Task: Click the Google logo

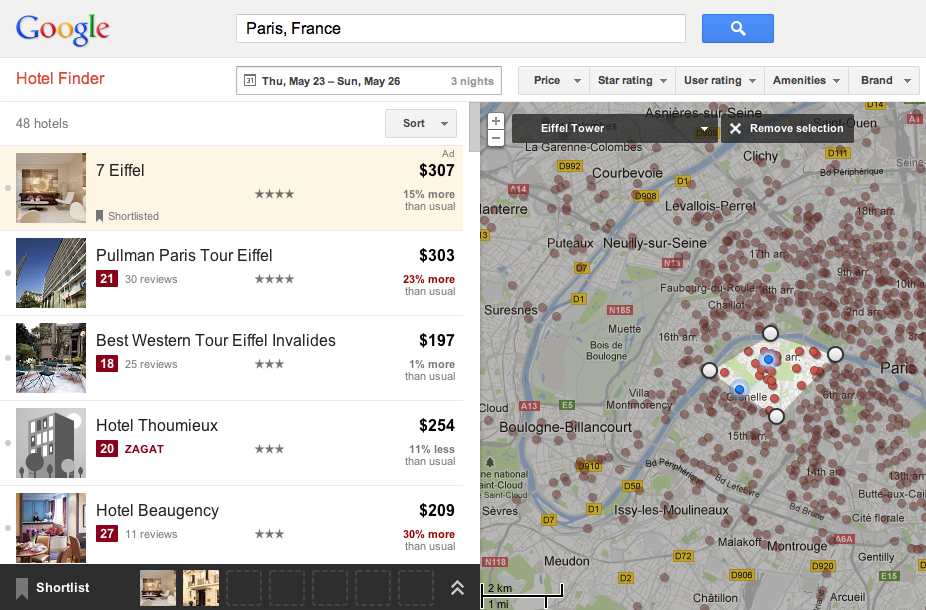Action: [63, 30]
